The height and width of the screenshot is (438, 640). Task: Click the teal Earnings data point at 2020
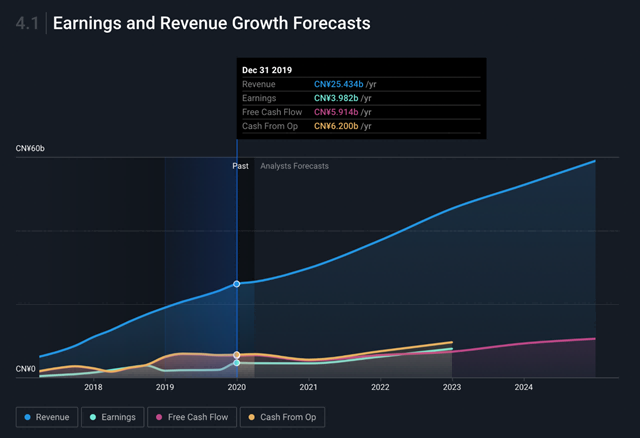pos(237,362)
